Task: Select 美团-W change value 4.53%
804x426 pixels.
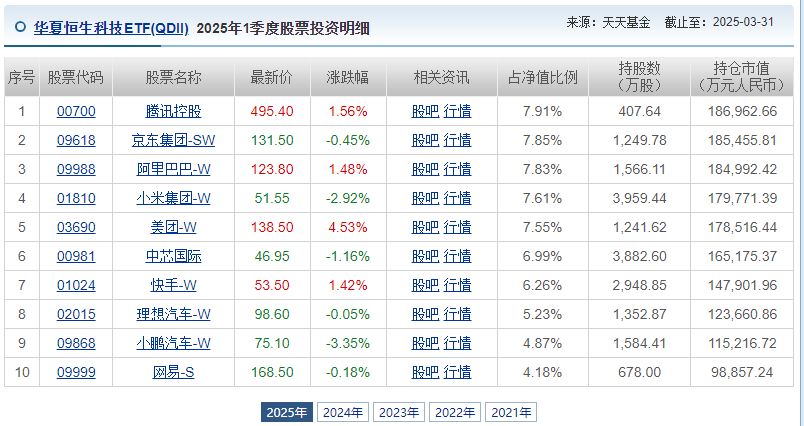Action: pyautogui.click(x=348, y=227)
